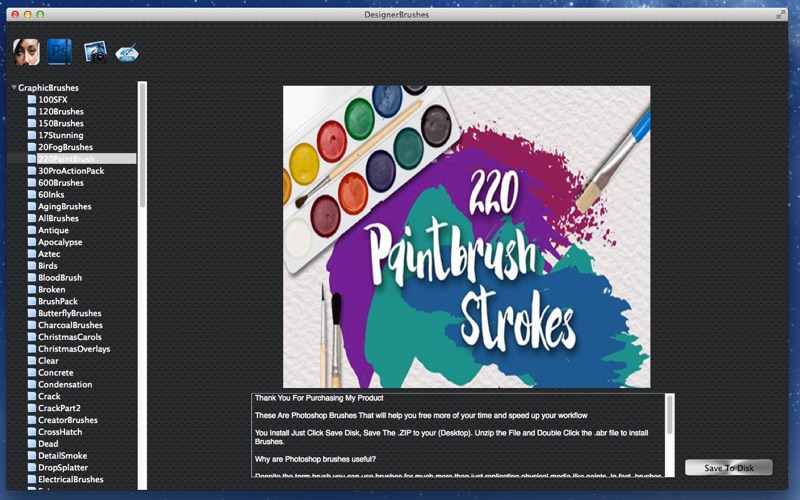Open the Photoshop Ps toolbar icon
This screenshot has height=500, width=800.
(60, 52)
